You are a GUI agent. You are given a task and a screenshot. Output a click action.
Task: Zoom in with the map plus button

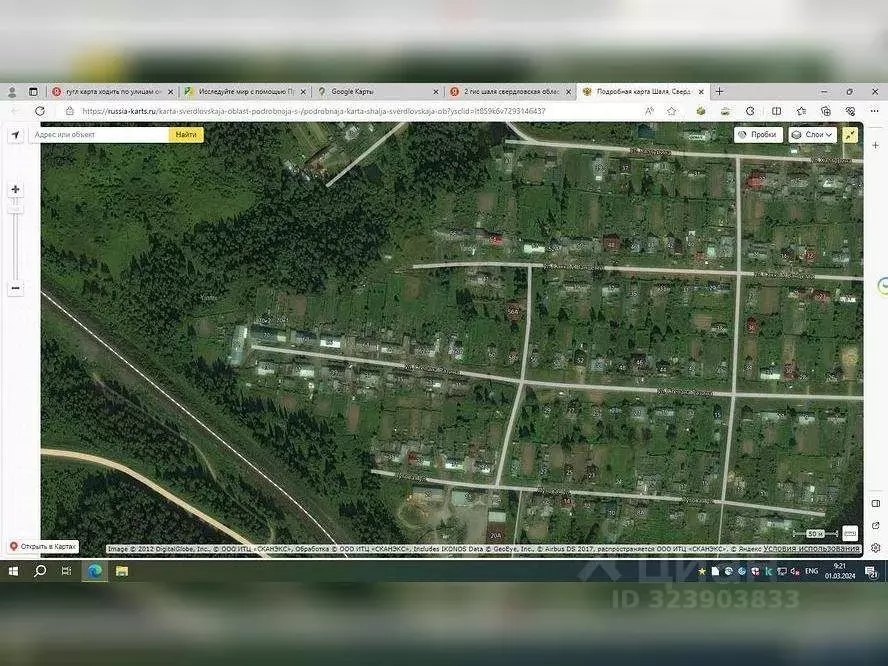point(15,189)
